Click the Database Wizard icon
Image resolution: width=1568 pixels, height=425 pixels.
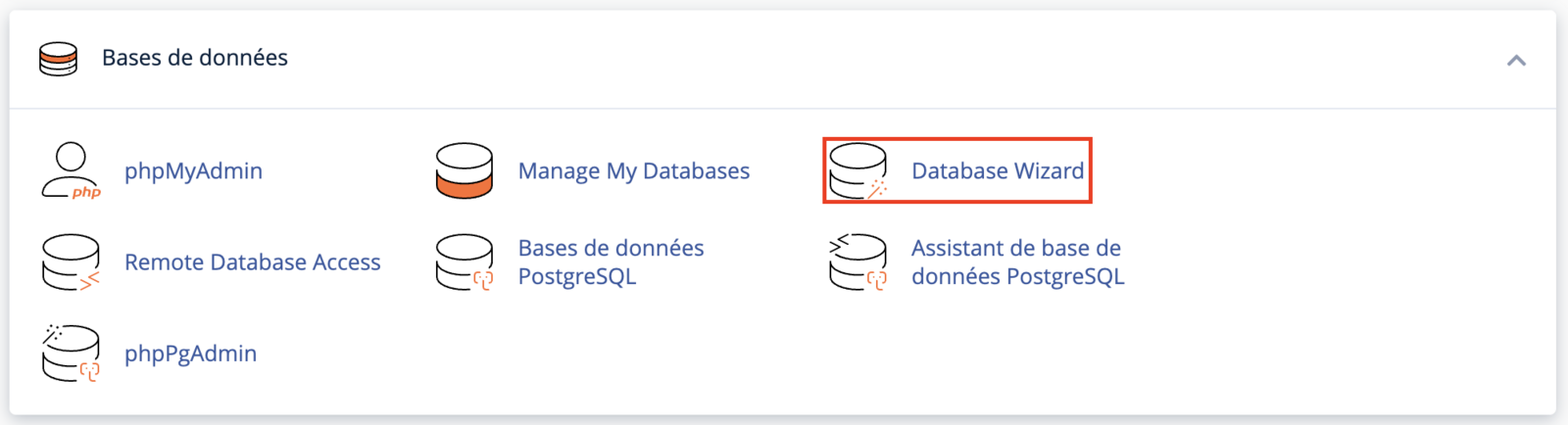click(x=857, y=170)
